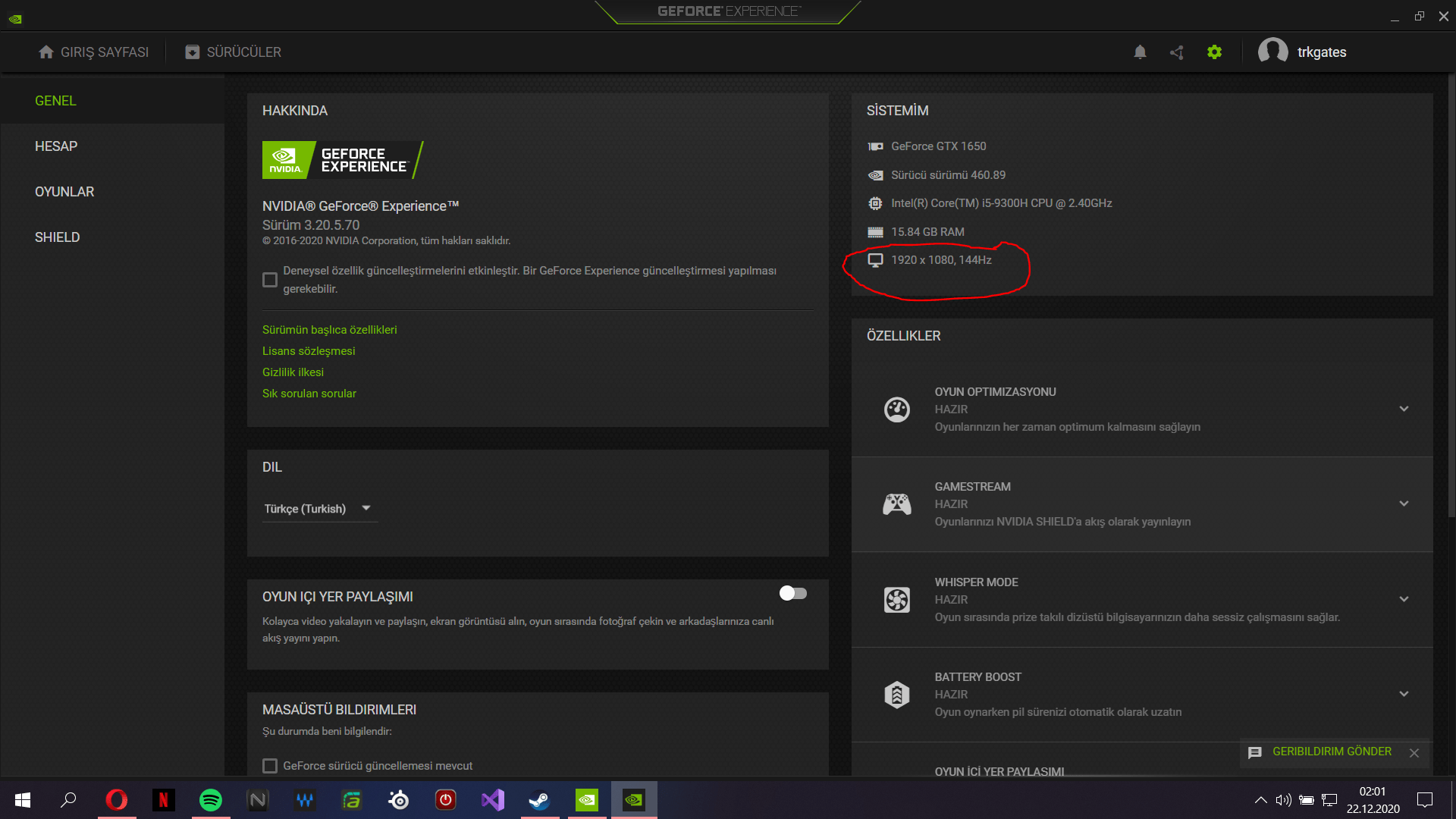Select Hesap in the sidebar
Image resolution: width=1456 pixels, height=819 pixels.
[56, 146]
